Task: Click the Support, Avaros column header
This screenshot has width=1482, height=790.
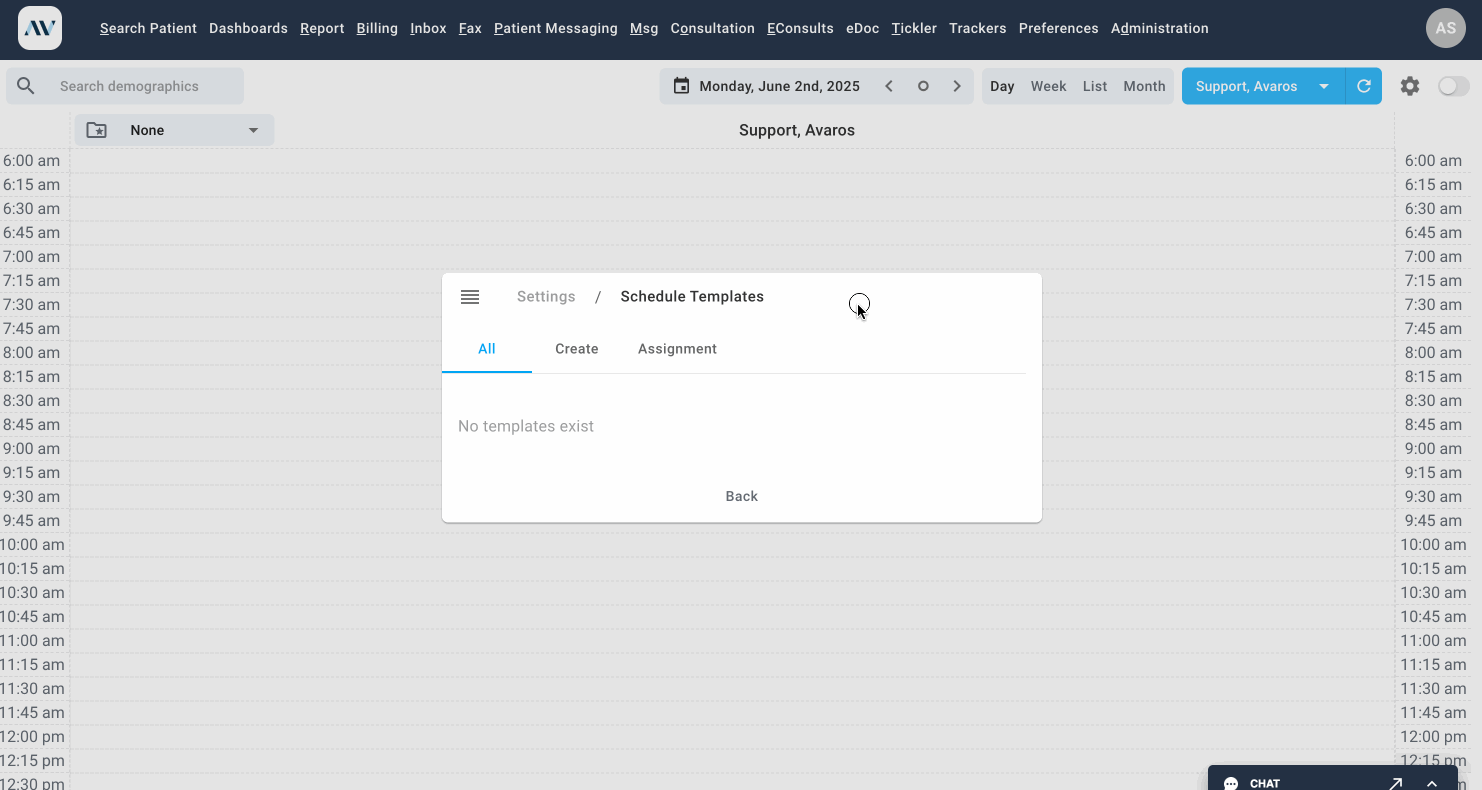Action: [x=797, y=130]
